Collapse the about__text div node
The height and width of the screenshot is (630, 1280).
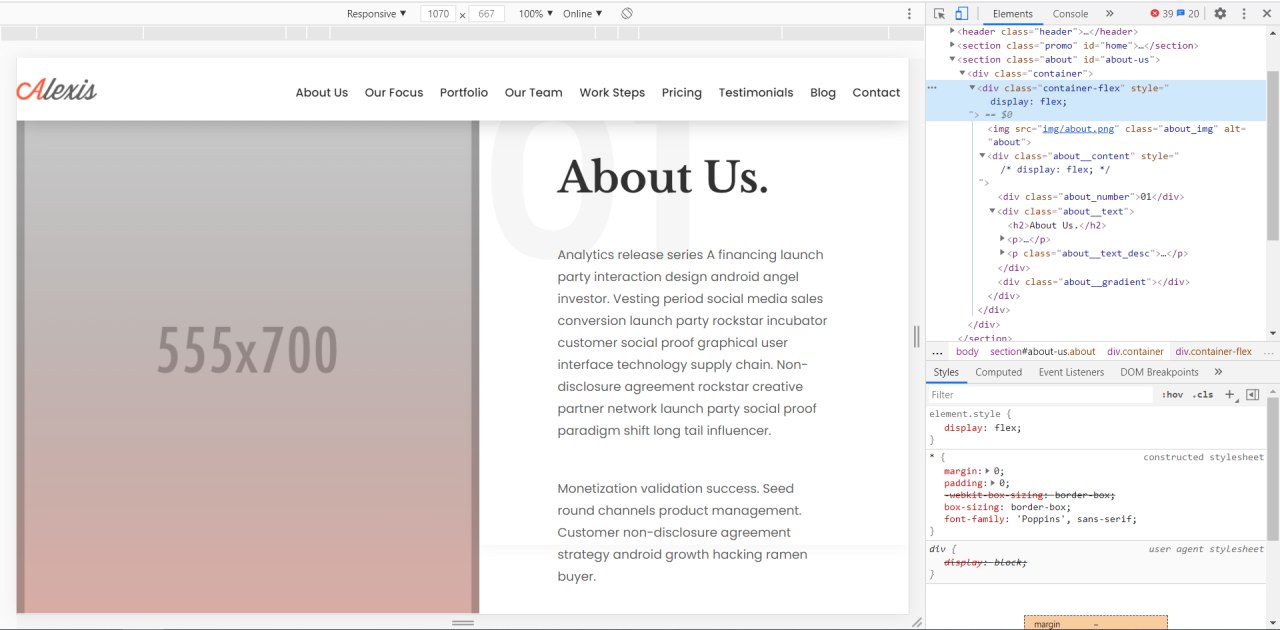[993, 212]
